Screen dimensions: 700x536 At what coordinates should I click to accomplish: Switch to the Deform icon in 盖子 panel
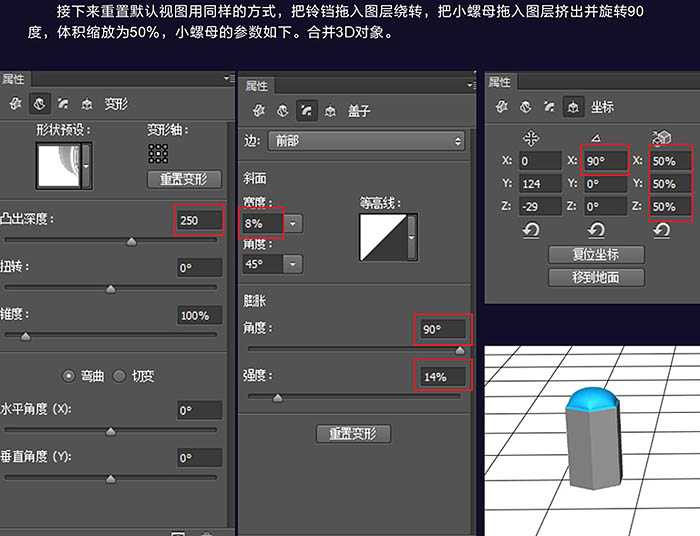(x=282, y=110)
